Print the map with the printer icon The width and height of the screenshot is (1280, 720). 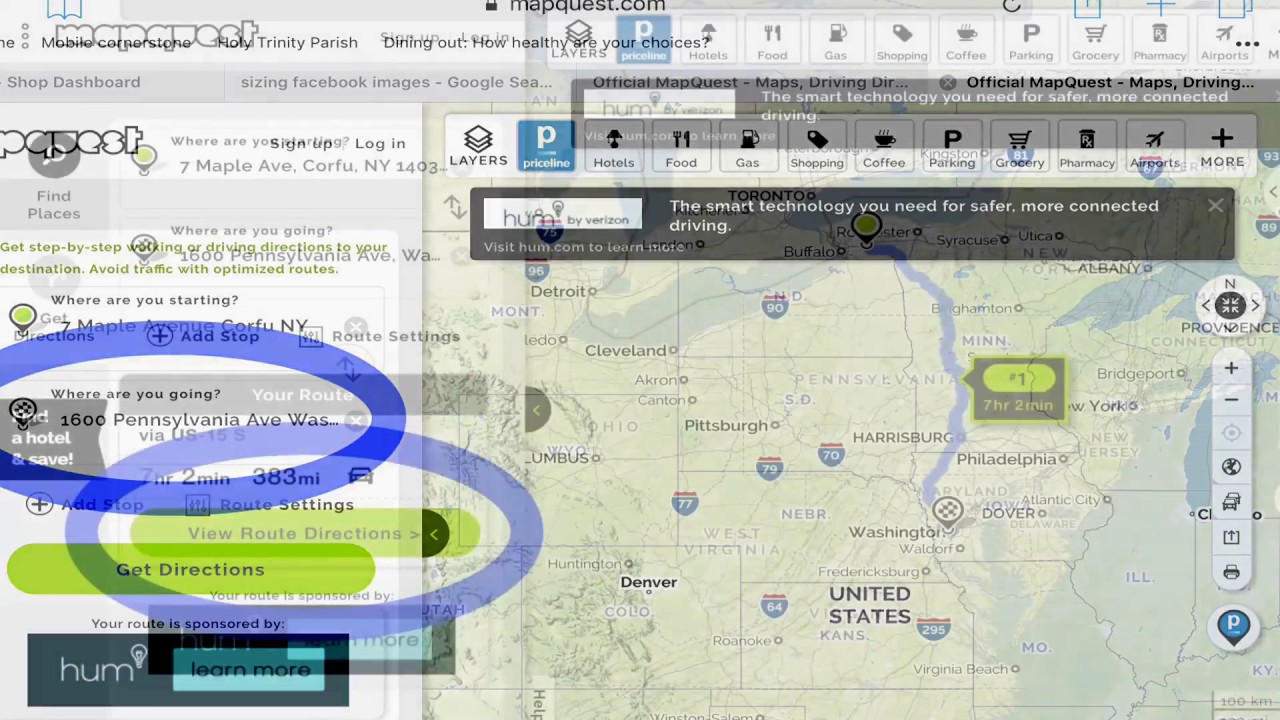[x=1232, y=573]
